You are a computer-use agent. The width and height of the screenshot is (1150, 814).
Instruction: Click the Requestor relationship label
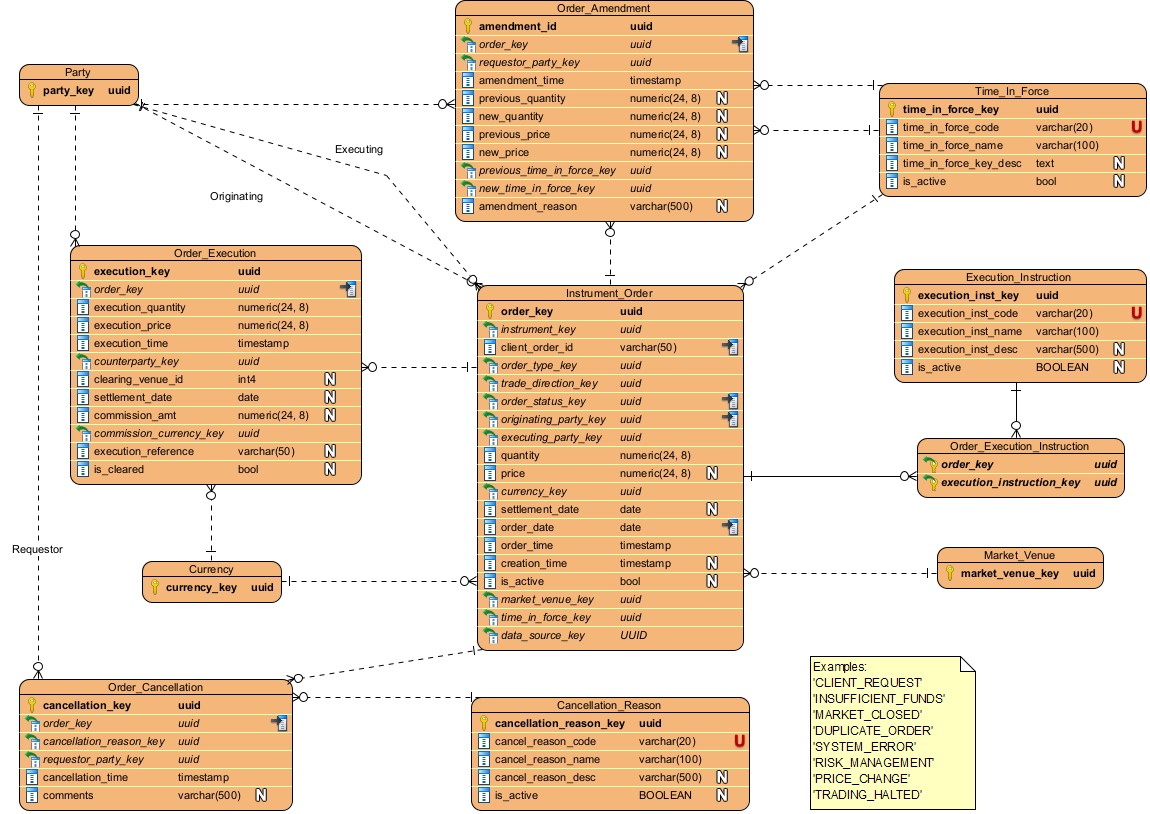tap(38, 549)
